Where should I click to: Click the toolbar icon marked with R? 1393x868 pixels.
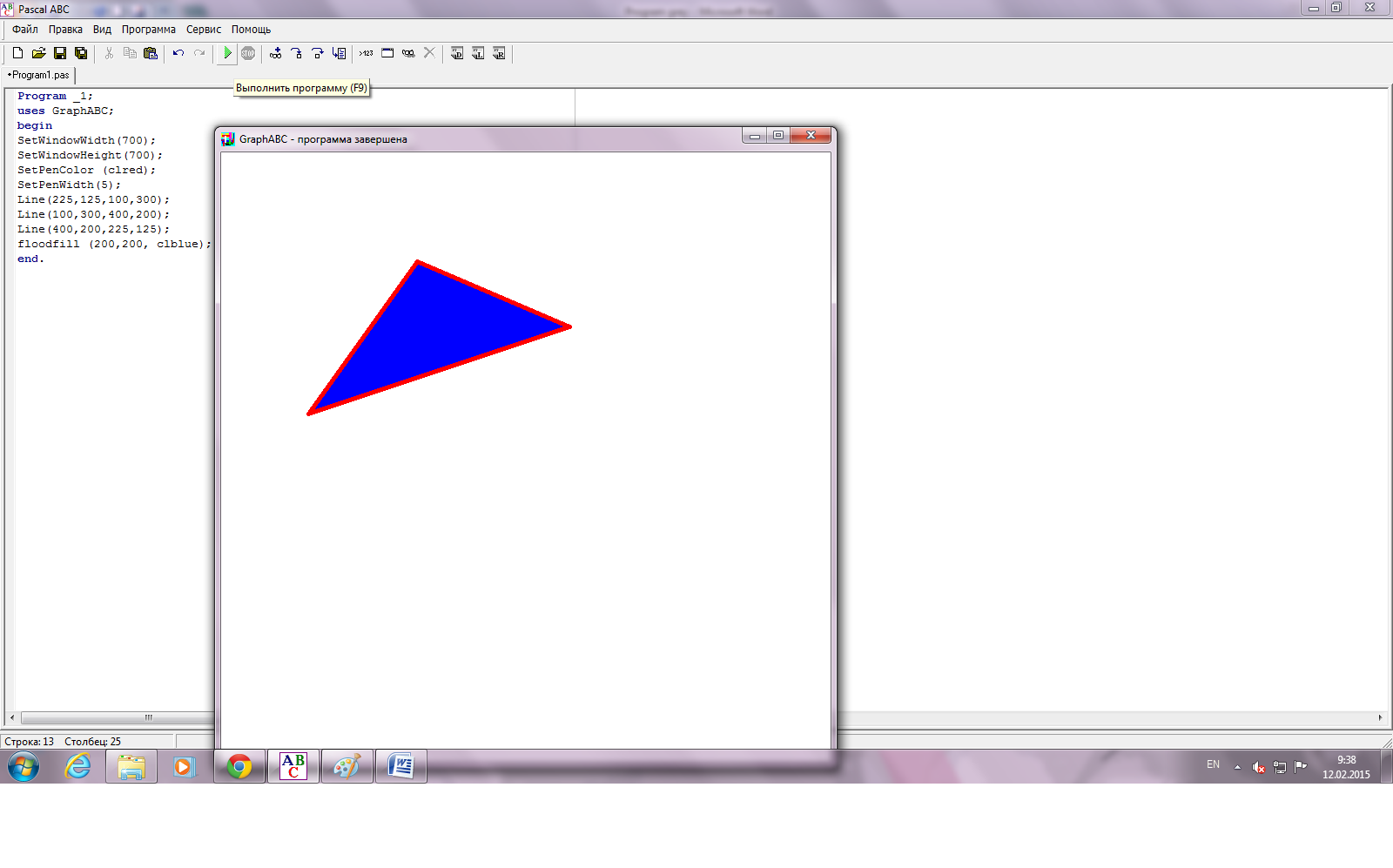pos(499,53)
